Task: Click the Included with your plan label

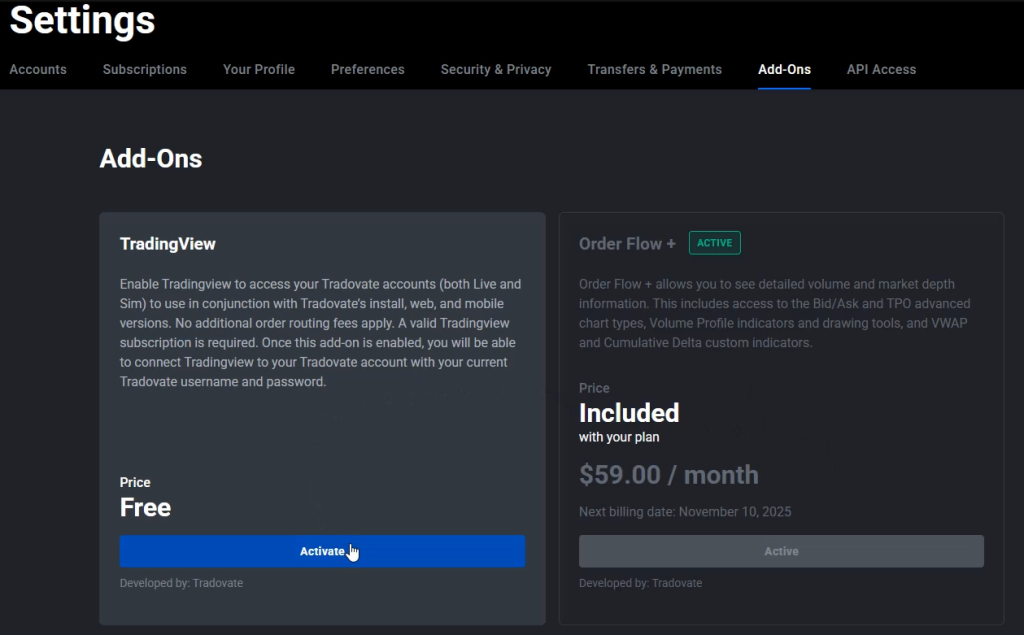Action: point(629,421)
